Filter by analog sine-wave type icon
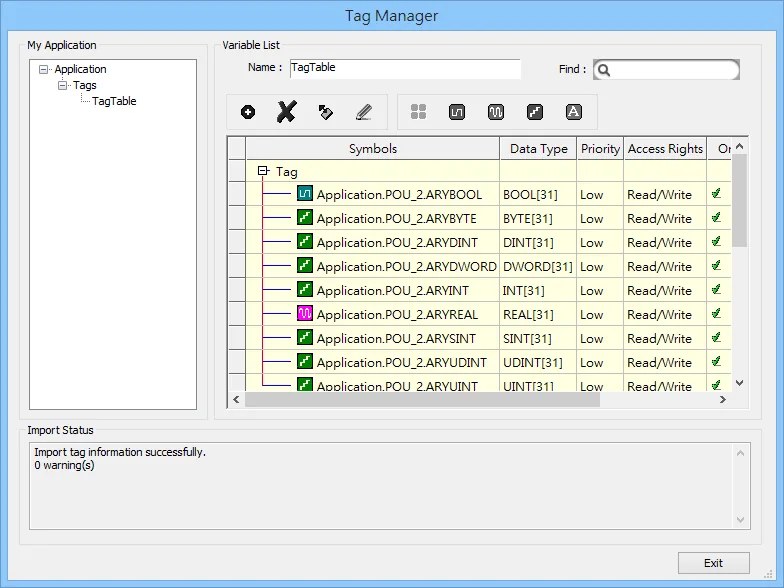Viewport: 784px width, 588px height. (496, 112)
